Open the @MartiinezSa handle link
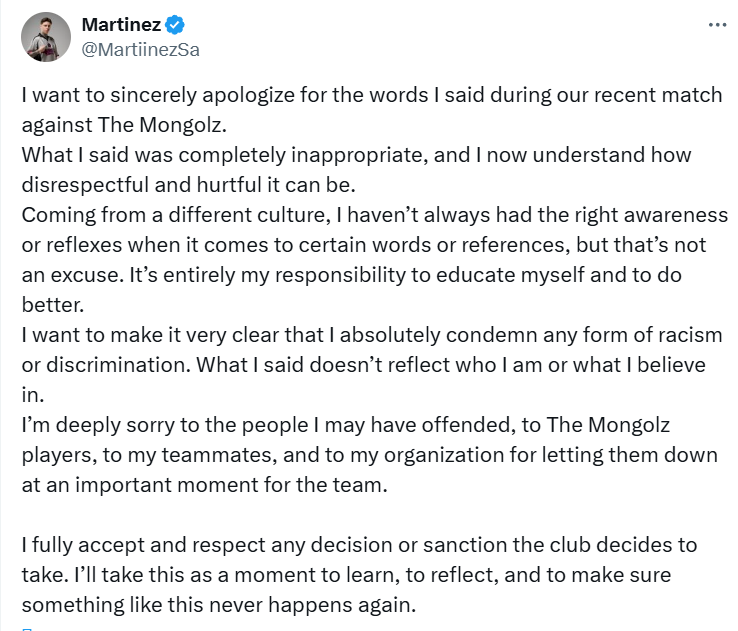The width and height of the screenshot is (738, 631). (140, 49)
